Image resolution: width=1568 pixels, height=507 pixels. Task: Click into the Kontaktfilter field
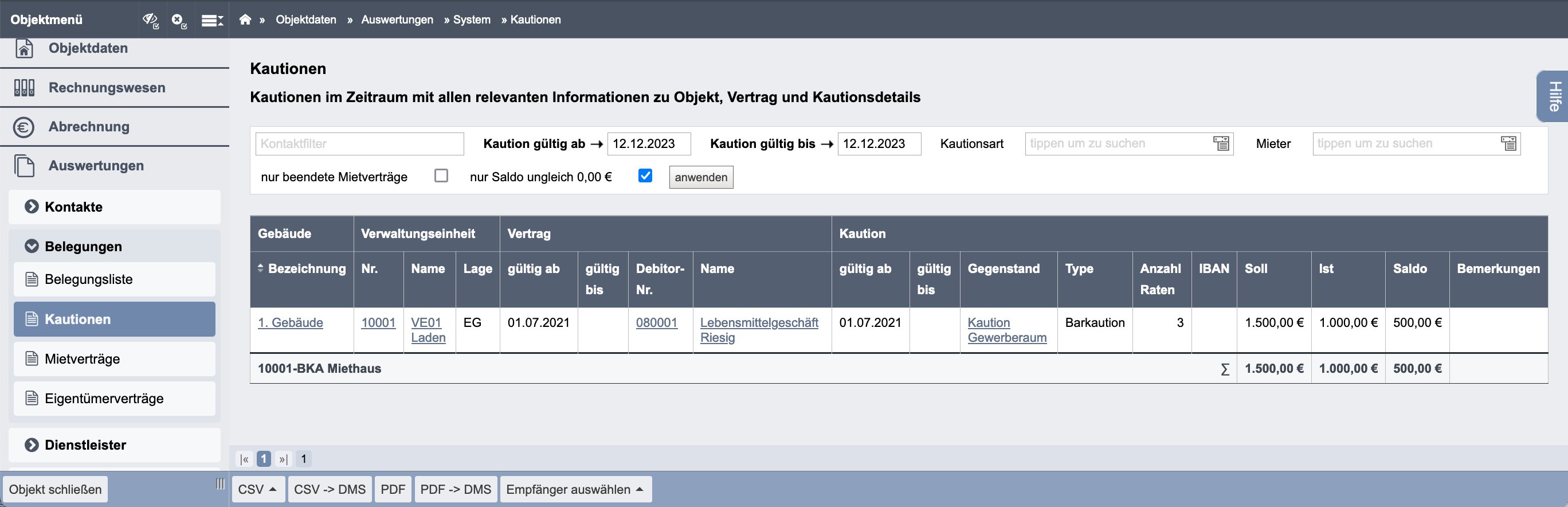pos(360,144)
